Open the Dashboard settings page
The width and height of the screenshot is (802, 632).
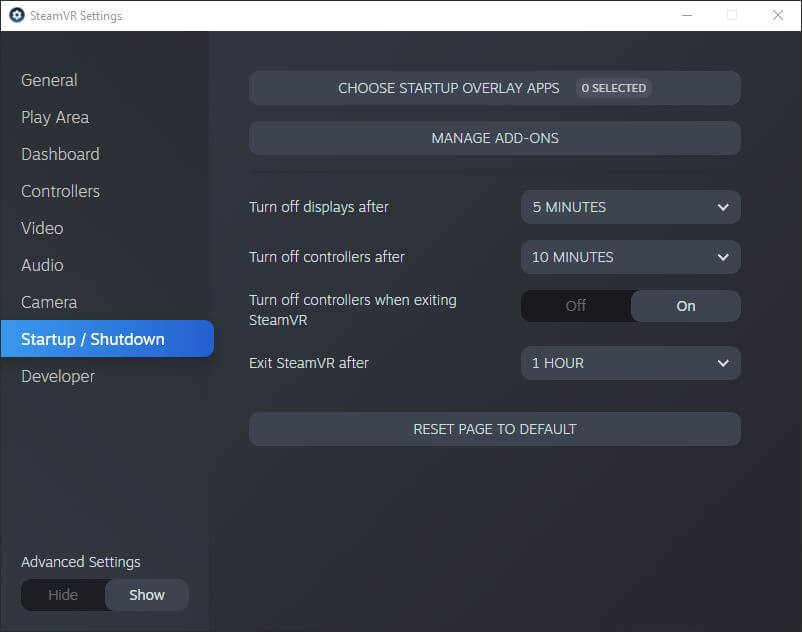point(60,154)
